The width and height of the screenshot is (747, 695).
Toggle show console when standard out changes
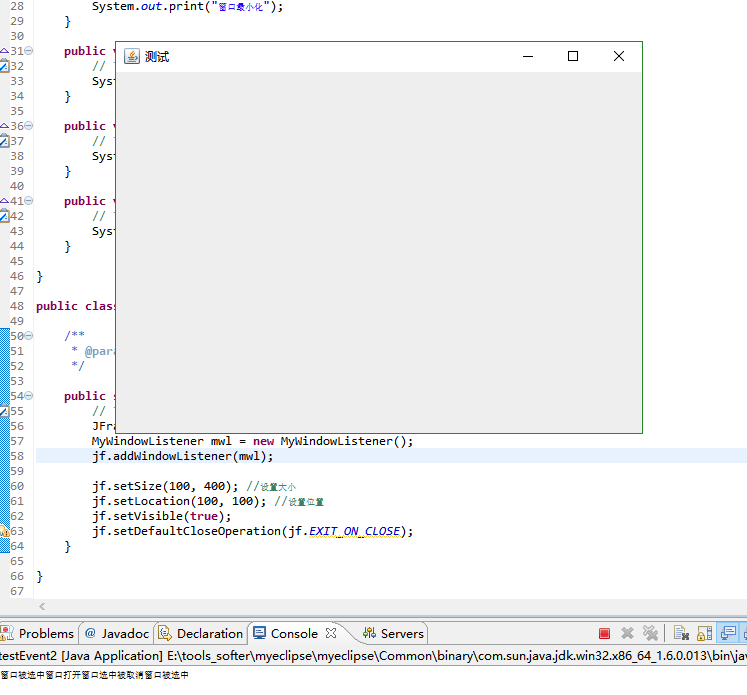pos(727,633)
